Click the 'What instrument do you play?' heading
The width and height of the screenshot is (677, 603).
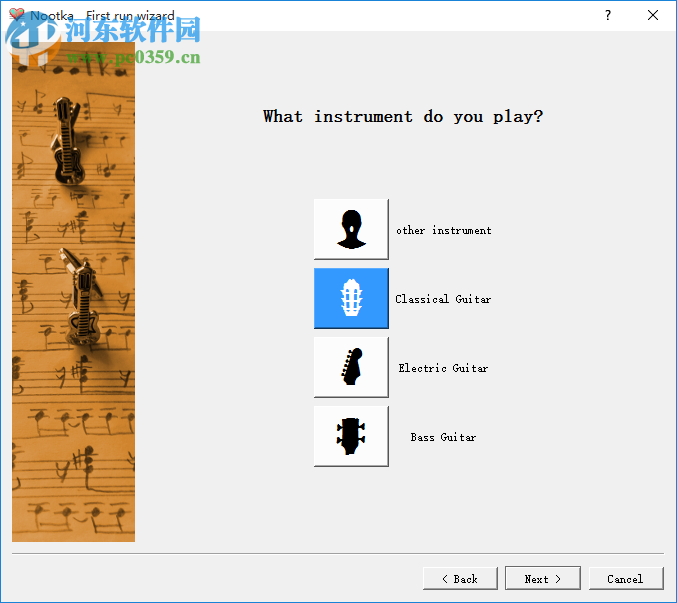(403, 117)
